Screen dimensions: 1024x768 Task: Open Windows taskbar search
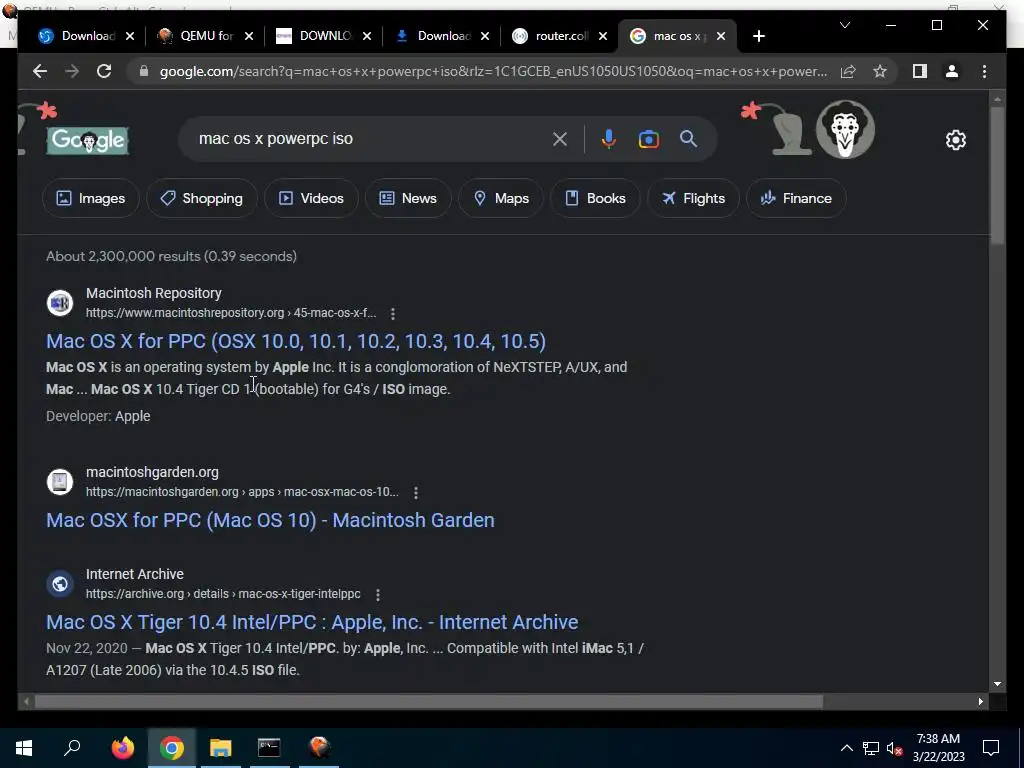(72, 748)
